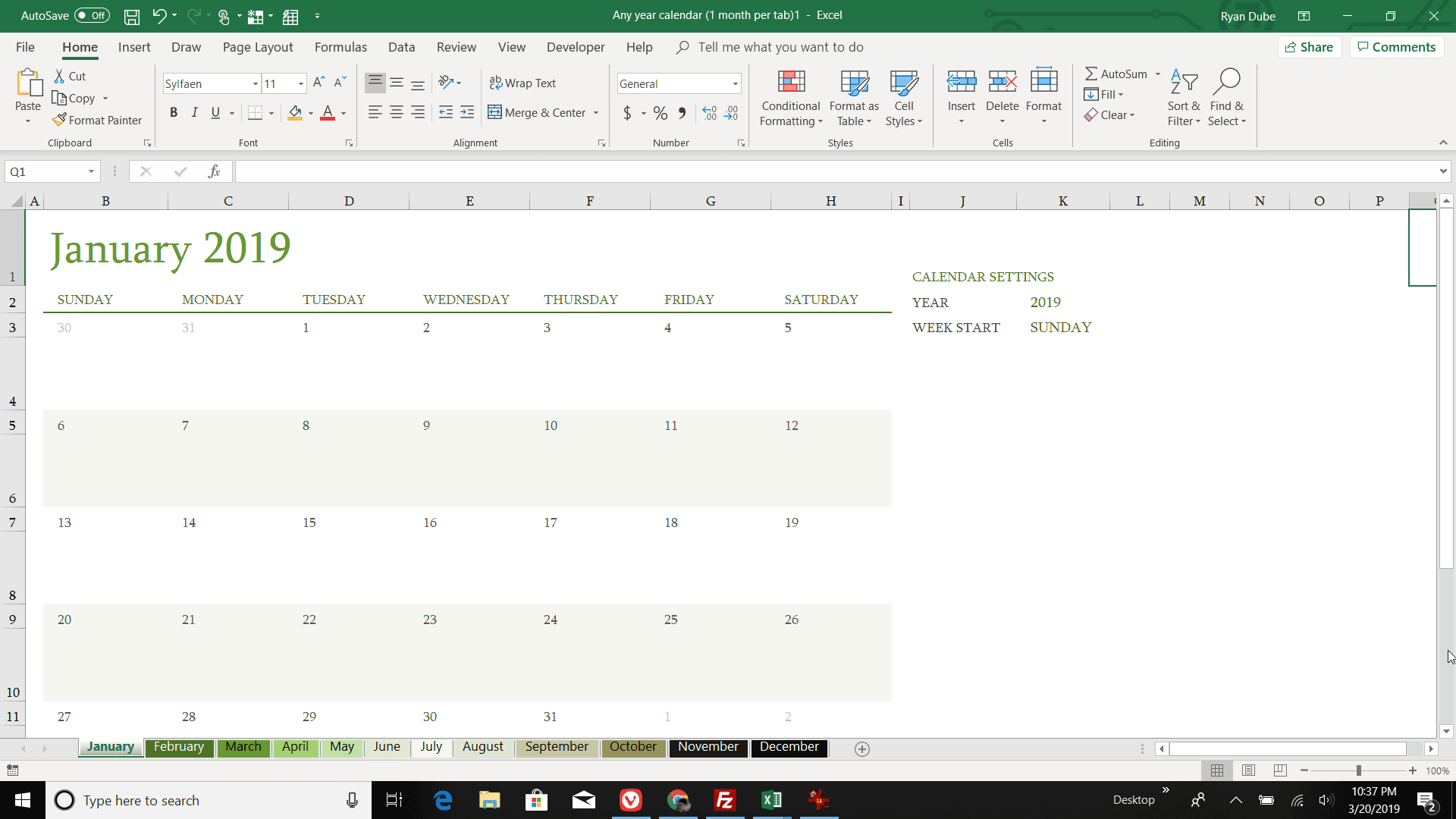Click the Share button
This screenshot has width=1456, height=819.
pyautogui.click(x=1313, y=47)
